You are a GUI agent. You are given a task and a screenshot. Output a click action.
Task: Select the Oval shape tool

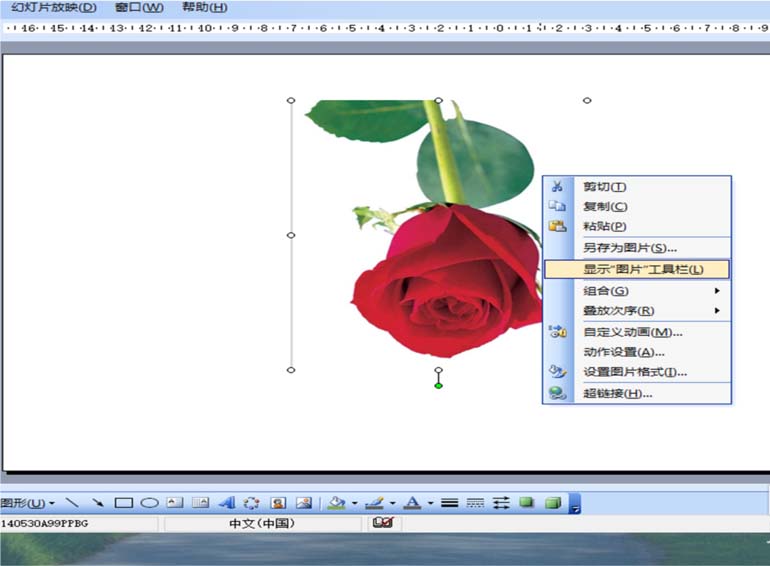click(x=149, y=503)
